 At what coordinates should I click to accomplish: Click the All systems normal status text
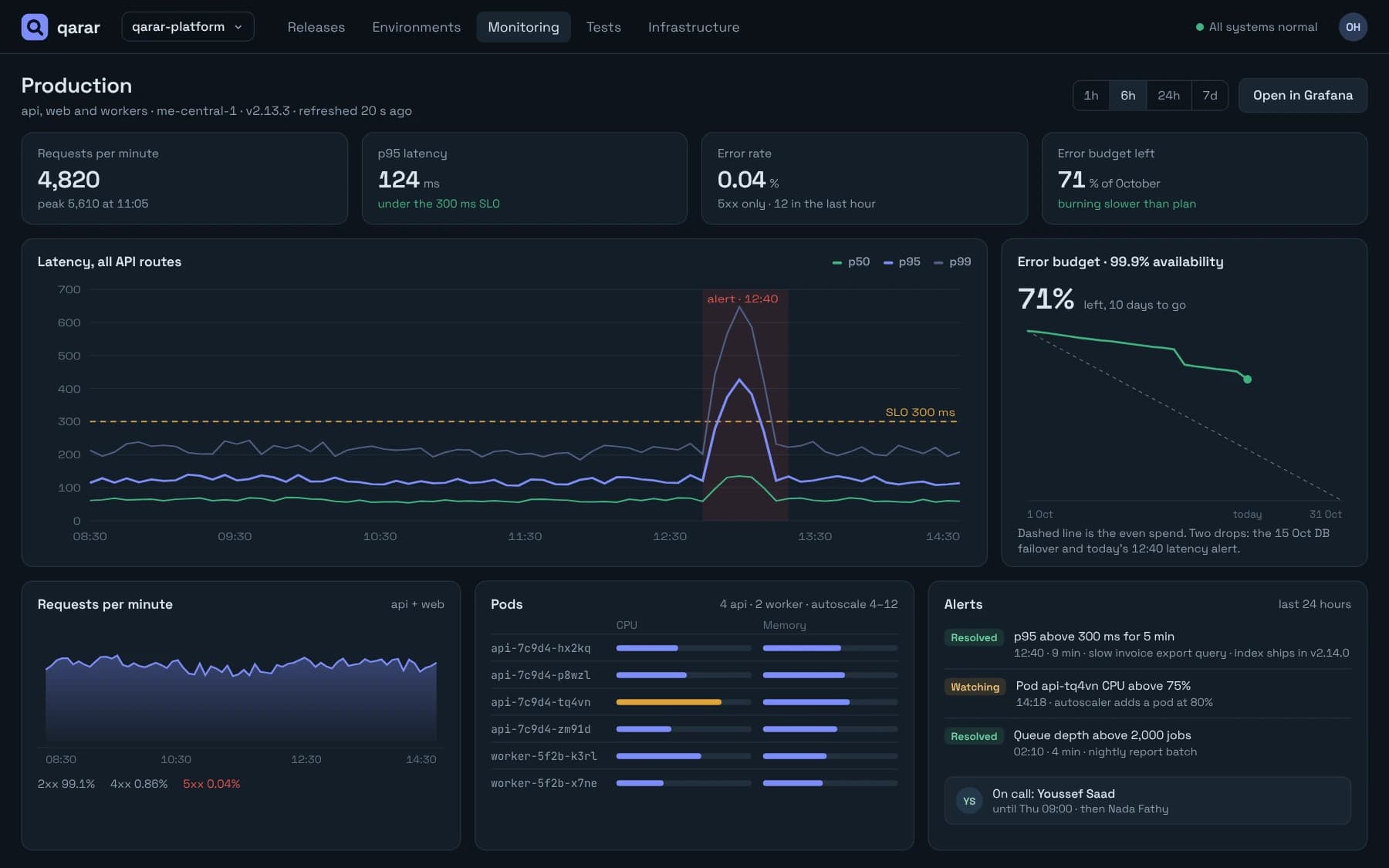click(1263, 27)
